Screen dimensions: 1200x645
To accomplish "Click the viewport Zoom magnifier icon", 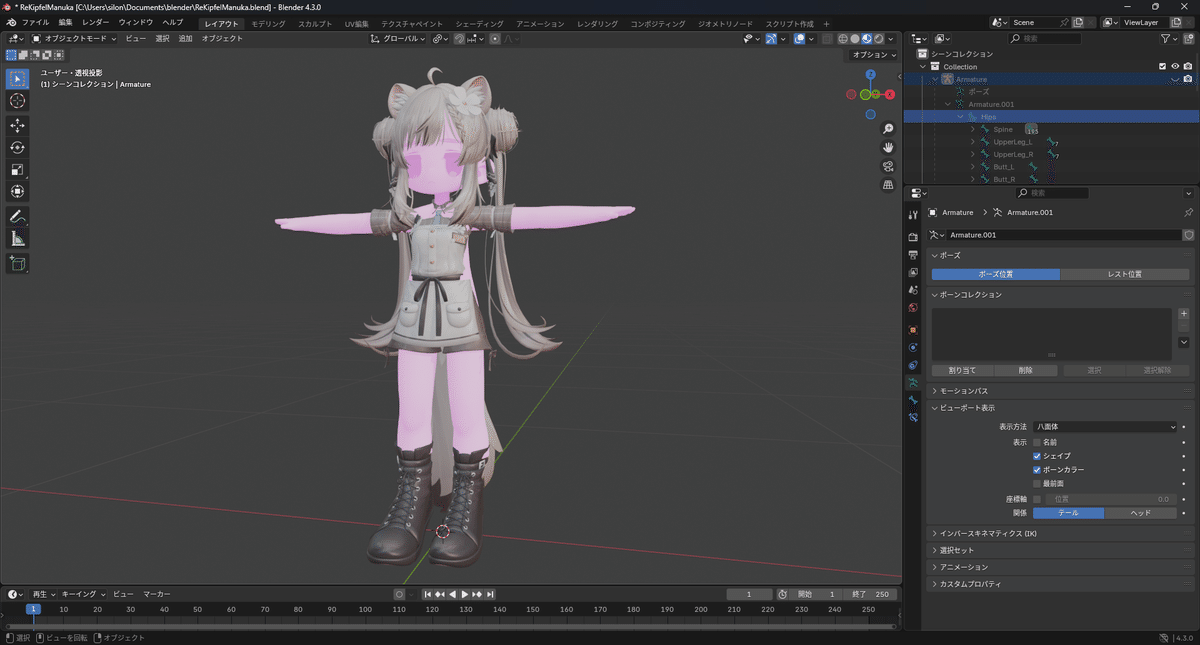I will pyautogui.click(x=887, y=128).
